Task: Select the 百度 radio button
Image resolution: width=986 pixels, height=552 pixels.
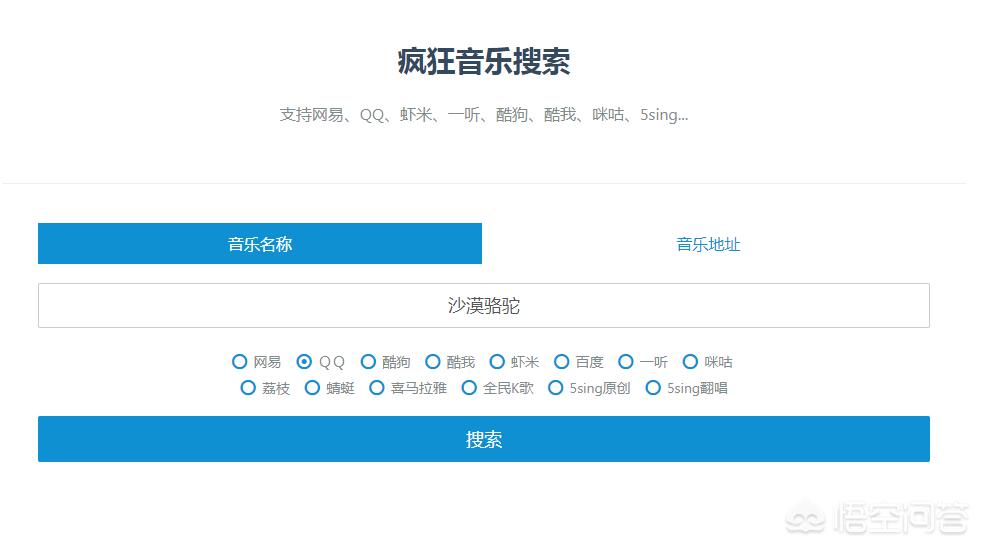Action: pyautogui.click(x=562, y=362)
